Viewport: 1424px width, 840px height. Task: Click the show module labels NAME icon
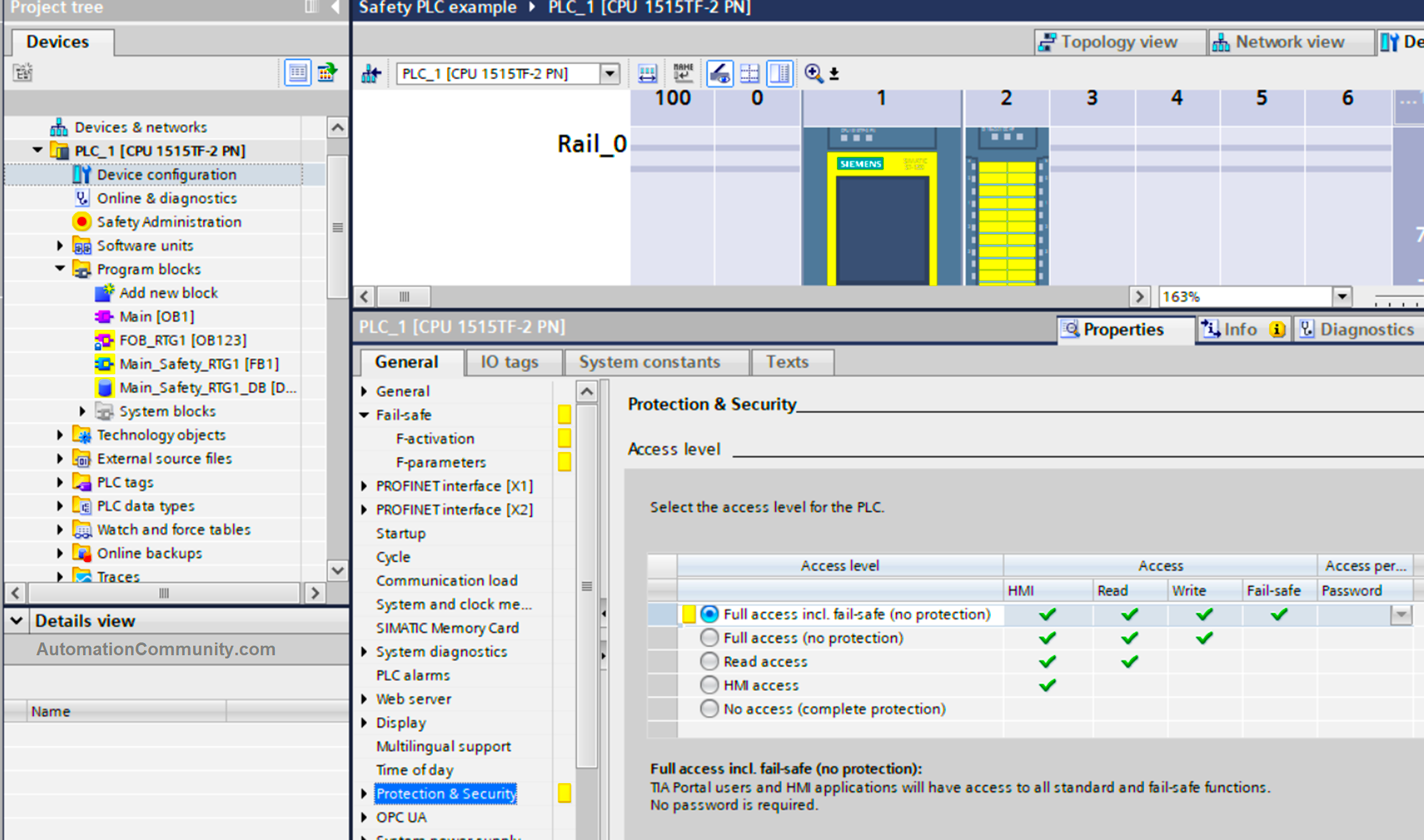(x=683, y=73)
